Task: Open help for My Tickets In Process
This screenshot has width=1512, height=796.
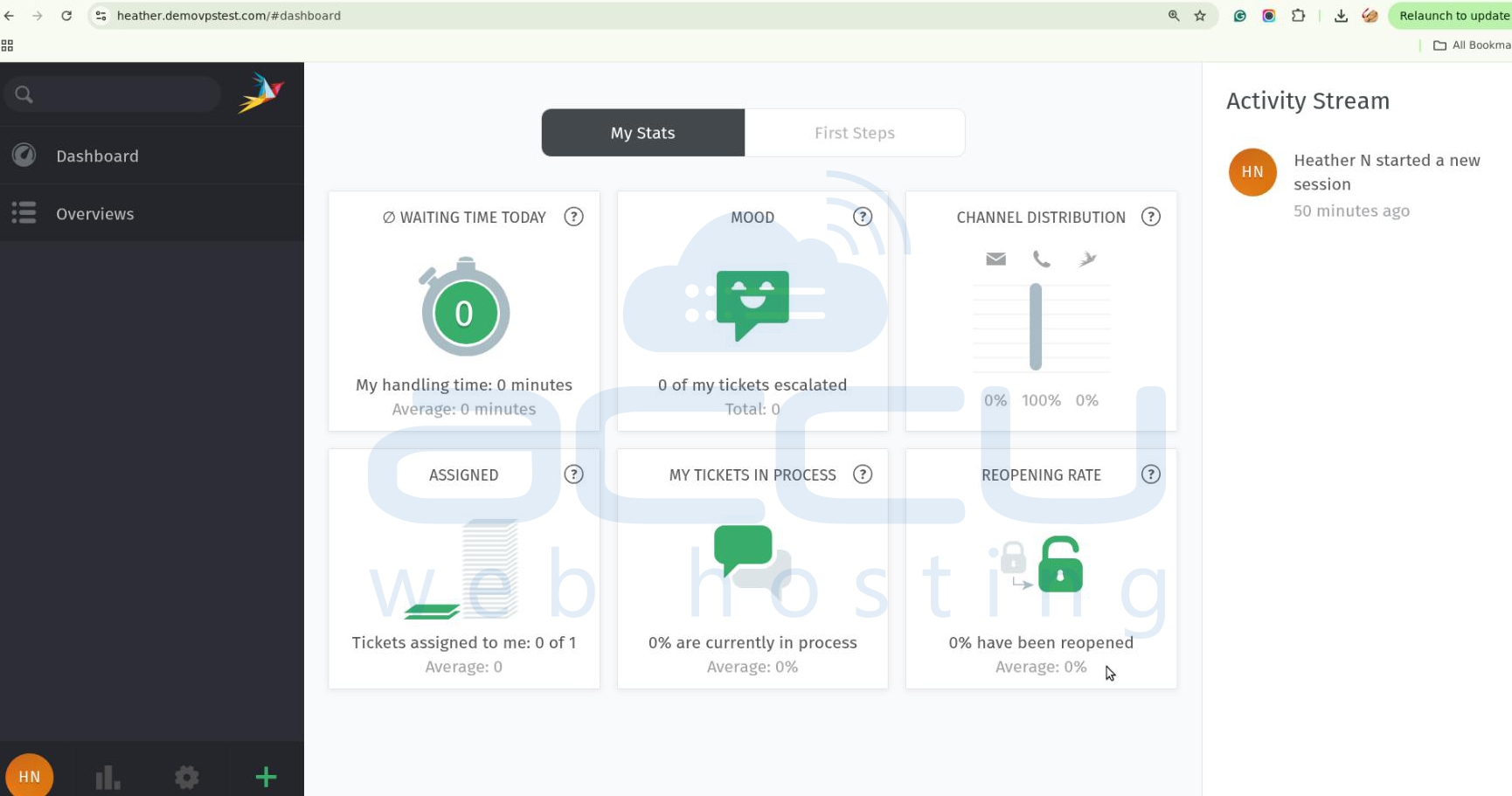Action: click(863, 474)
